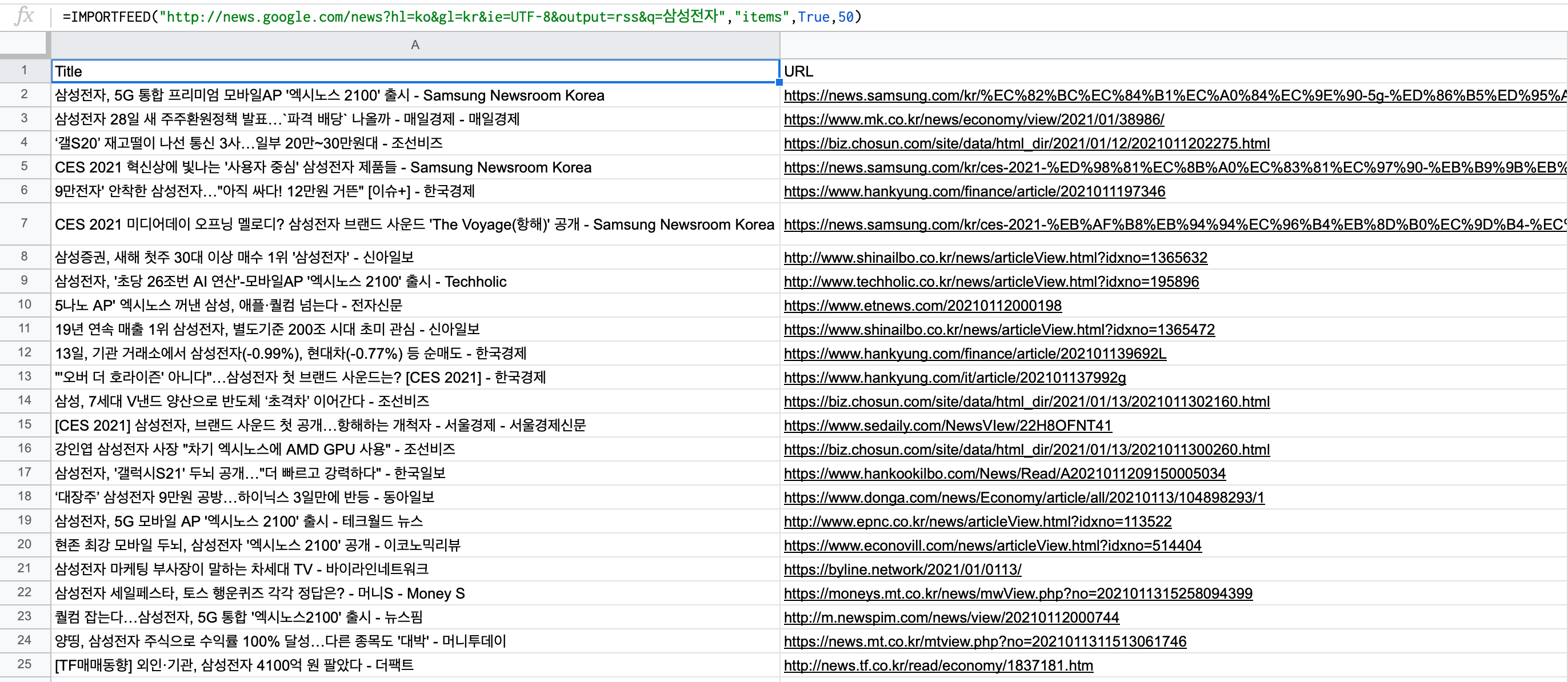Viewport: 1568px width, 682px height.
Task: Select row 25 header
Action: point(25,664)
